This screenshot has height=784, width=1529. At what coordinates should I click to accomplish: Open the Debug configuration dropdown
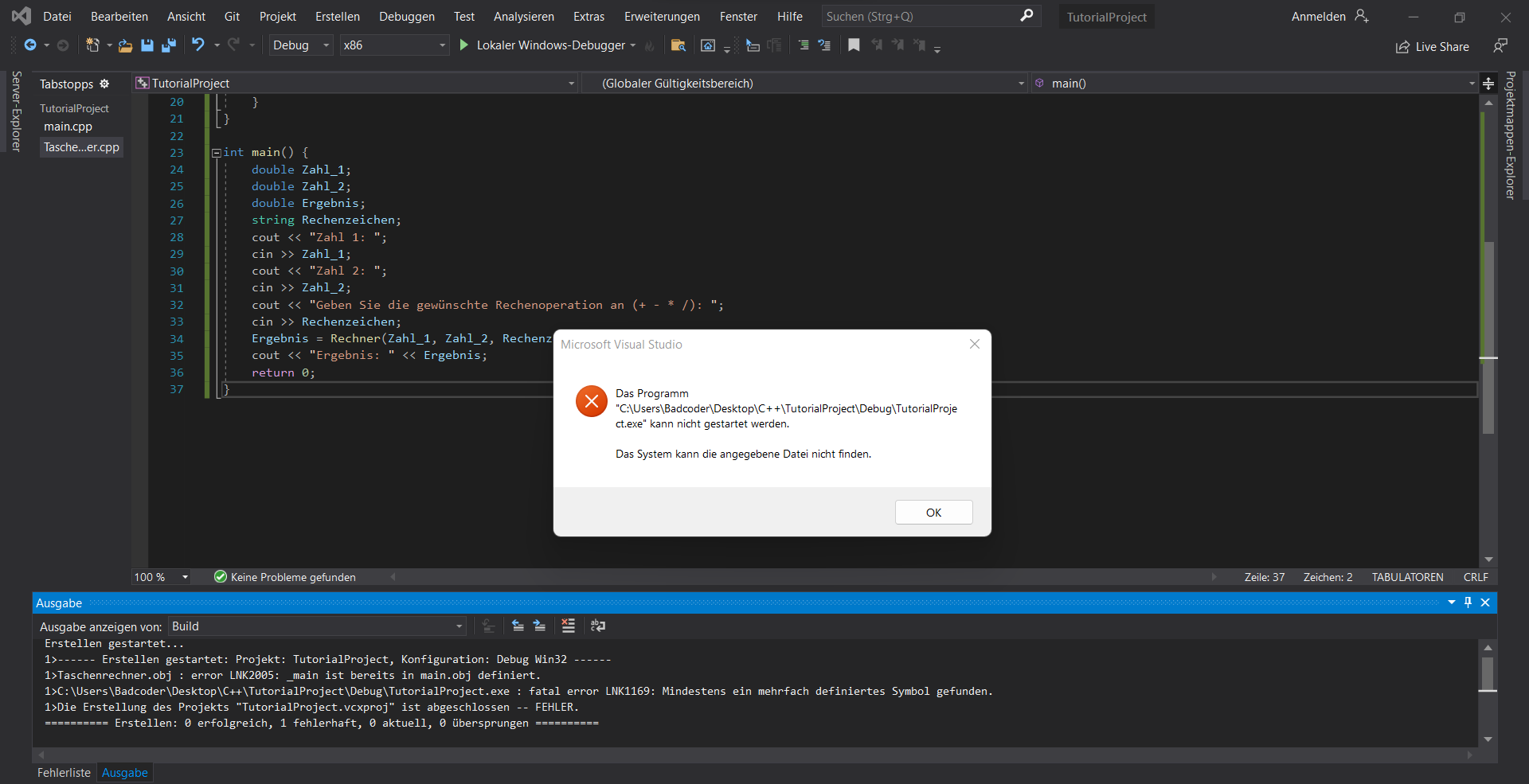click(299, 45)
